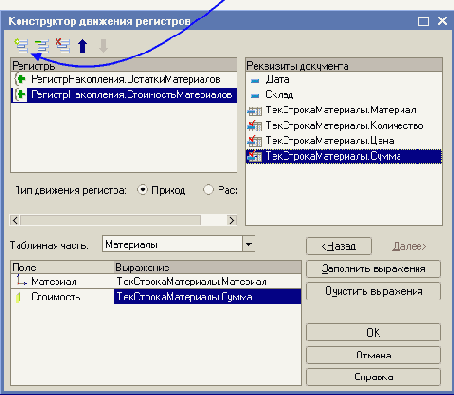The width and height of the screenshot is (454, 395).
Task: Select РегистрНакопления.СтоимостьМатериалов in the register list
Action: [124, 95]
